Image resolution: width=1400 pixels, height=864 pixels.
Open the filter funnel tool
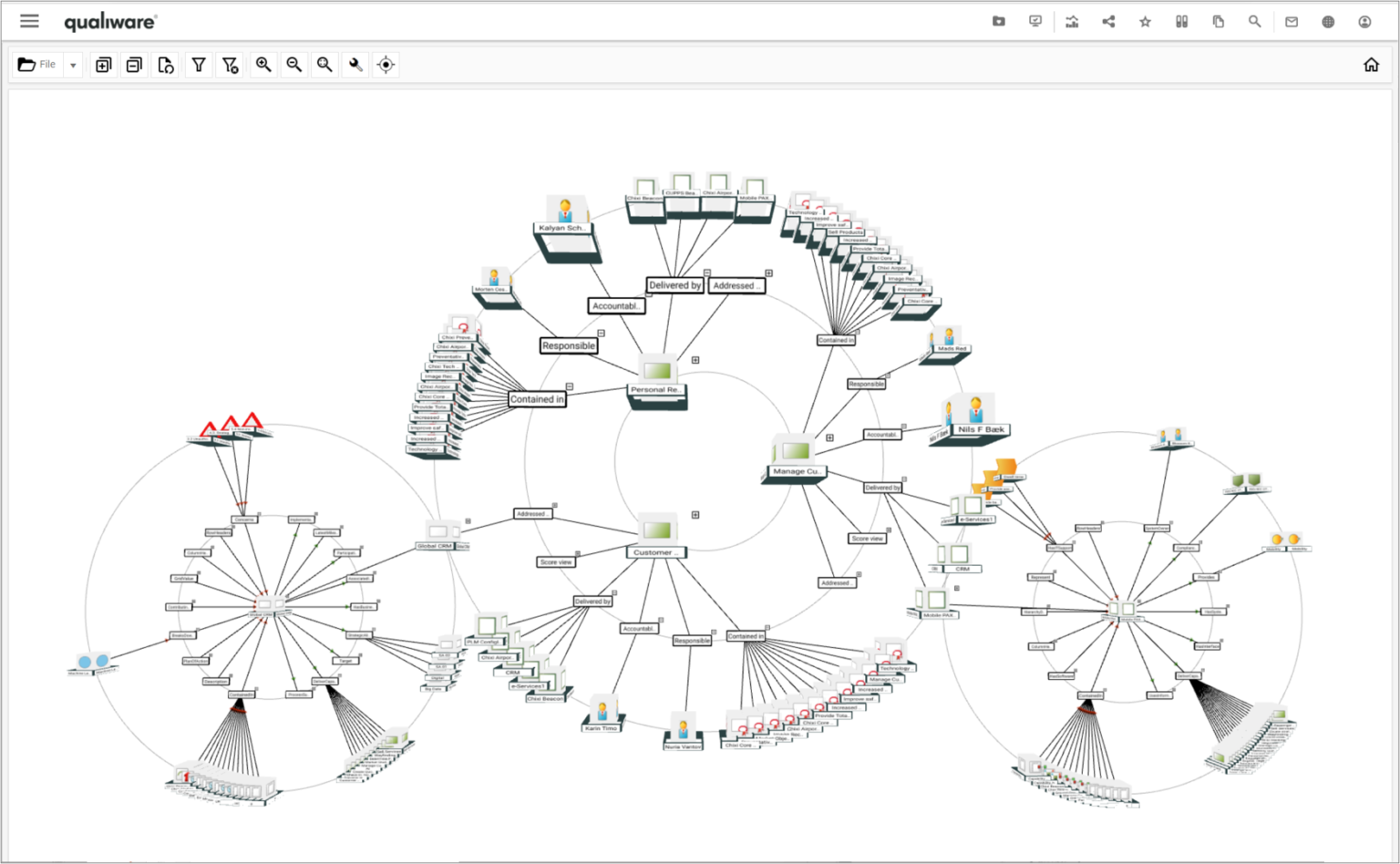pyautogui.click(x=199, y=65)
